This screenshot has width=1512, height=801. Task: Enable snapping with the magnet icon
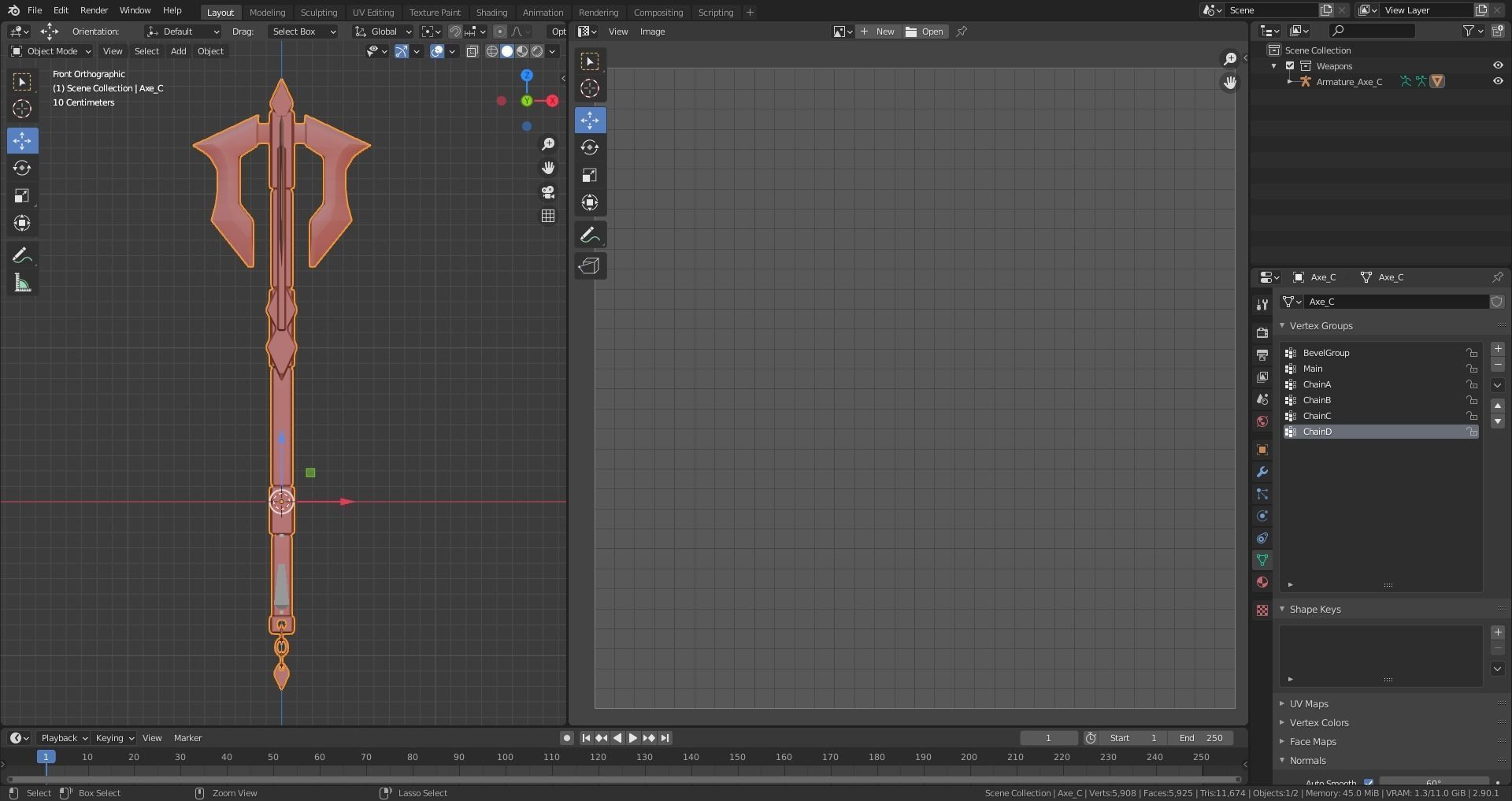click(x=455, y=32)
